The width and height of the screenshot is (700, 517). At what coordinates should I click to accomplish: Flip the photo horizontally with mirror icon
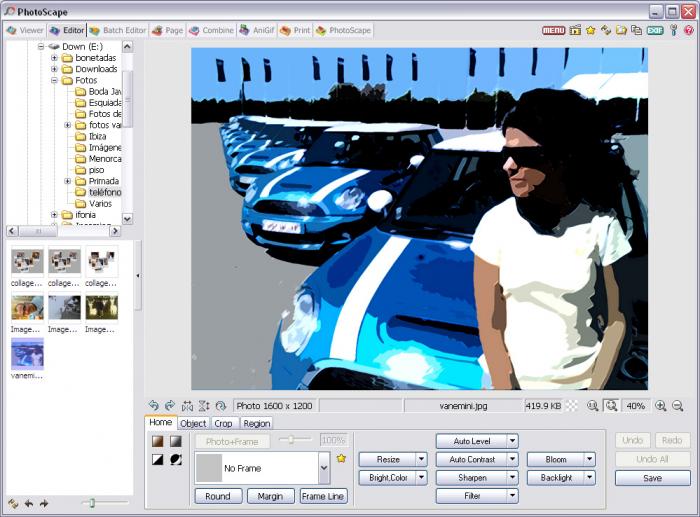tap(187, 406)
